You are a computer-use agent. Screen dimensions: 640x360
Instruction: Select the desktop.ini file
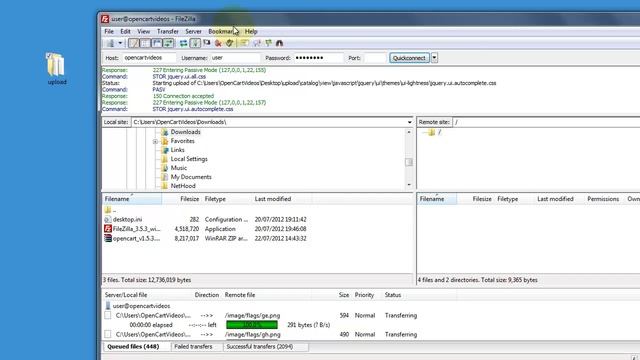(127, 219)
